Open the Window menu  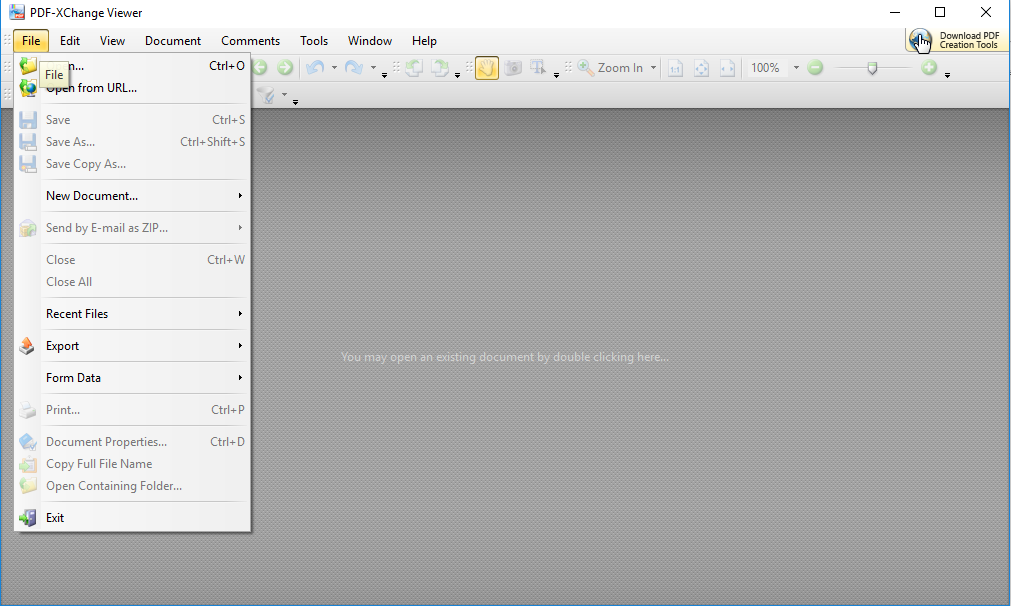(369, 41)
